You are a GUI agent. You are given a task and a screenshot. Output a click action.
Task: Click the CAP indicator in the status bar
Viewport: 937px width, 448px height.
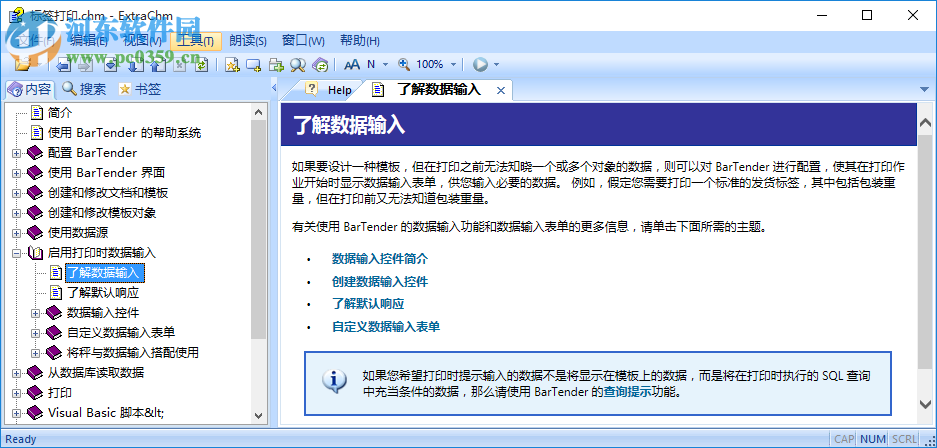point(844,439)
